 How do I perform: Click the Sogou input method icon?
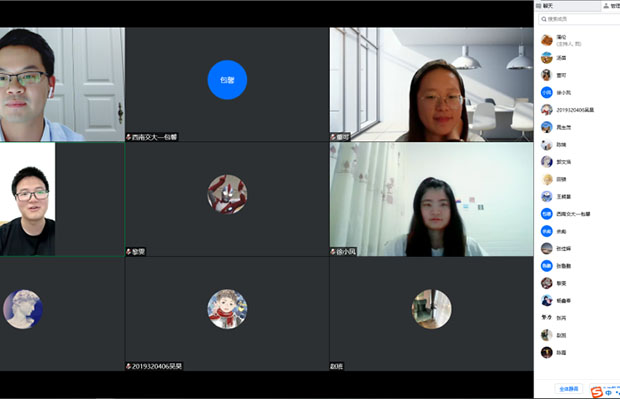click(597, 391)
